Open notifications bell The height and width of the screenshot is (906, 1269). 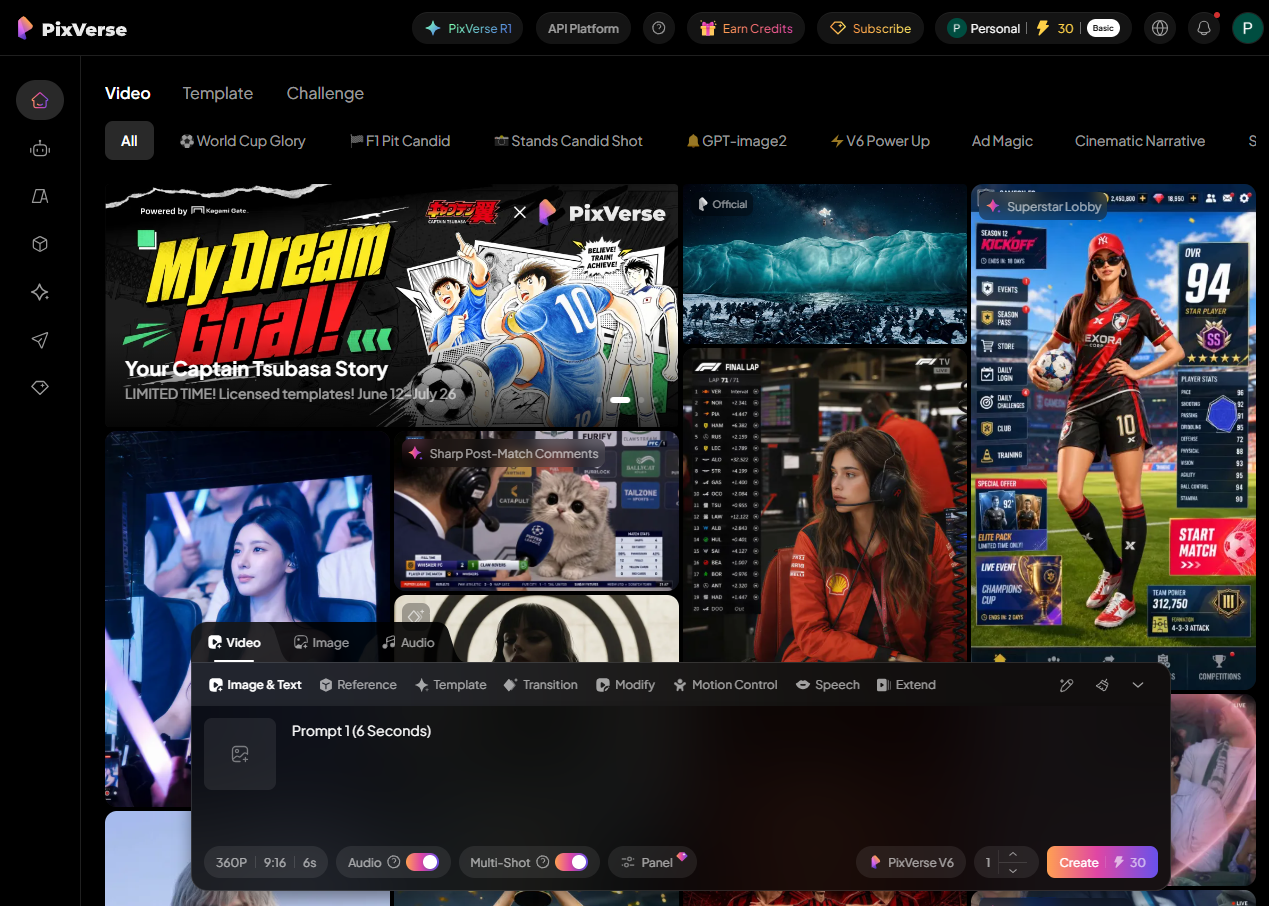pos(1204,28)
